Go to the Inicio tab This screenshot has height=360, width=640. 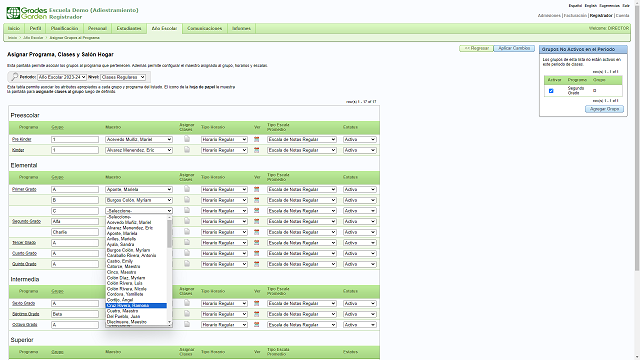(14, 29)
